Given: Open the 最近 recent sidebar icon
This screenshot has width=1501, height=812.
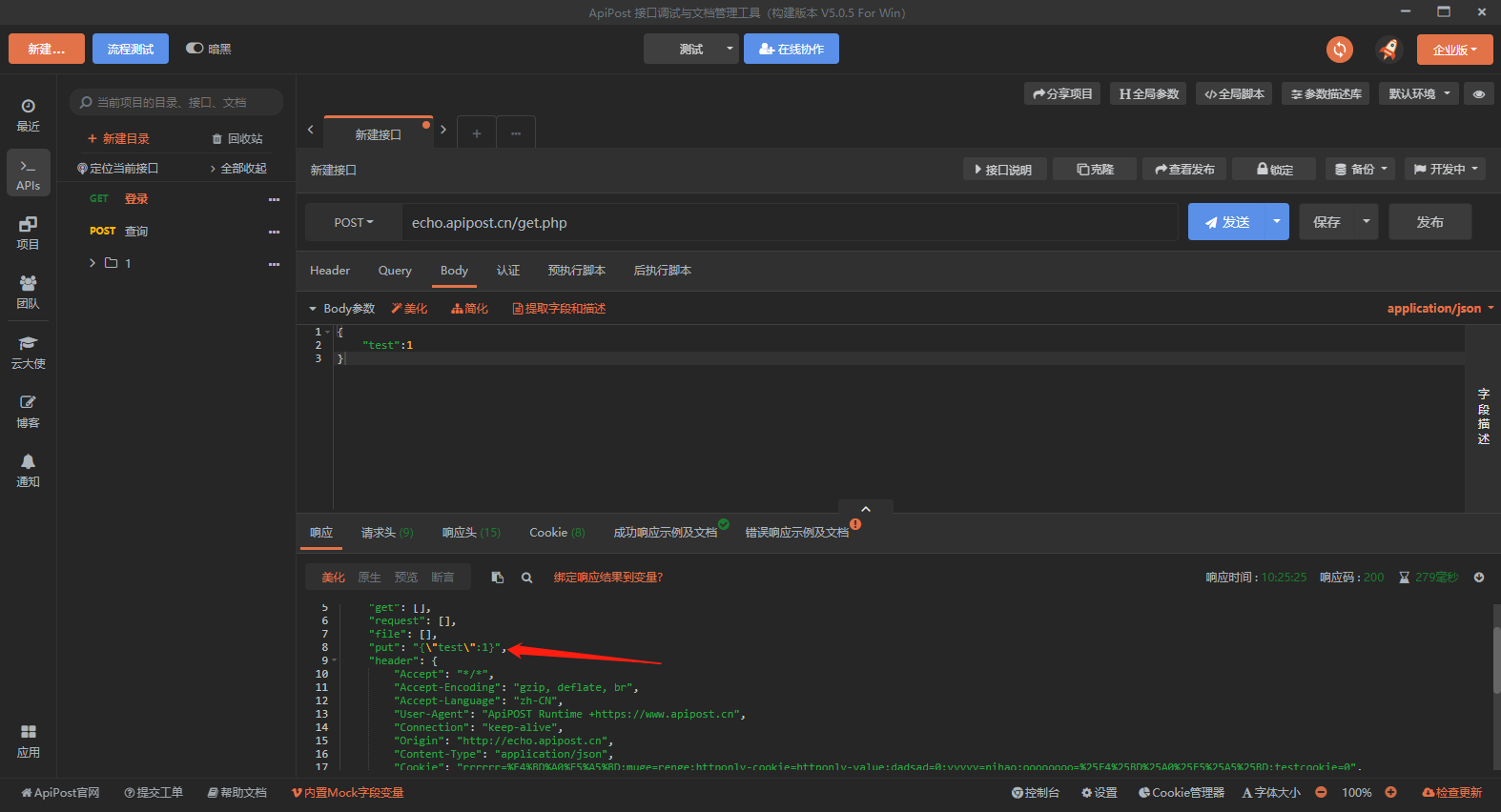Looking at the screenshot, I should pos(29,114).
